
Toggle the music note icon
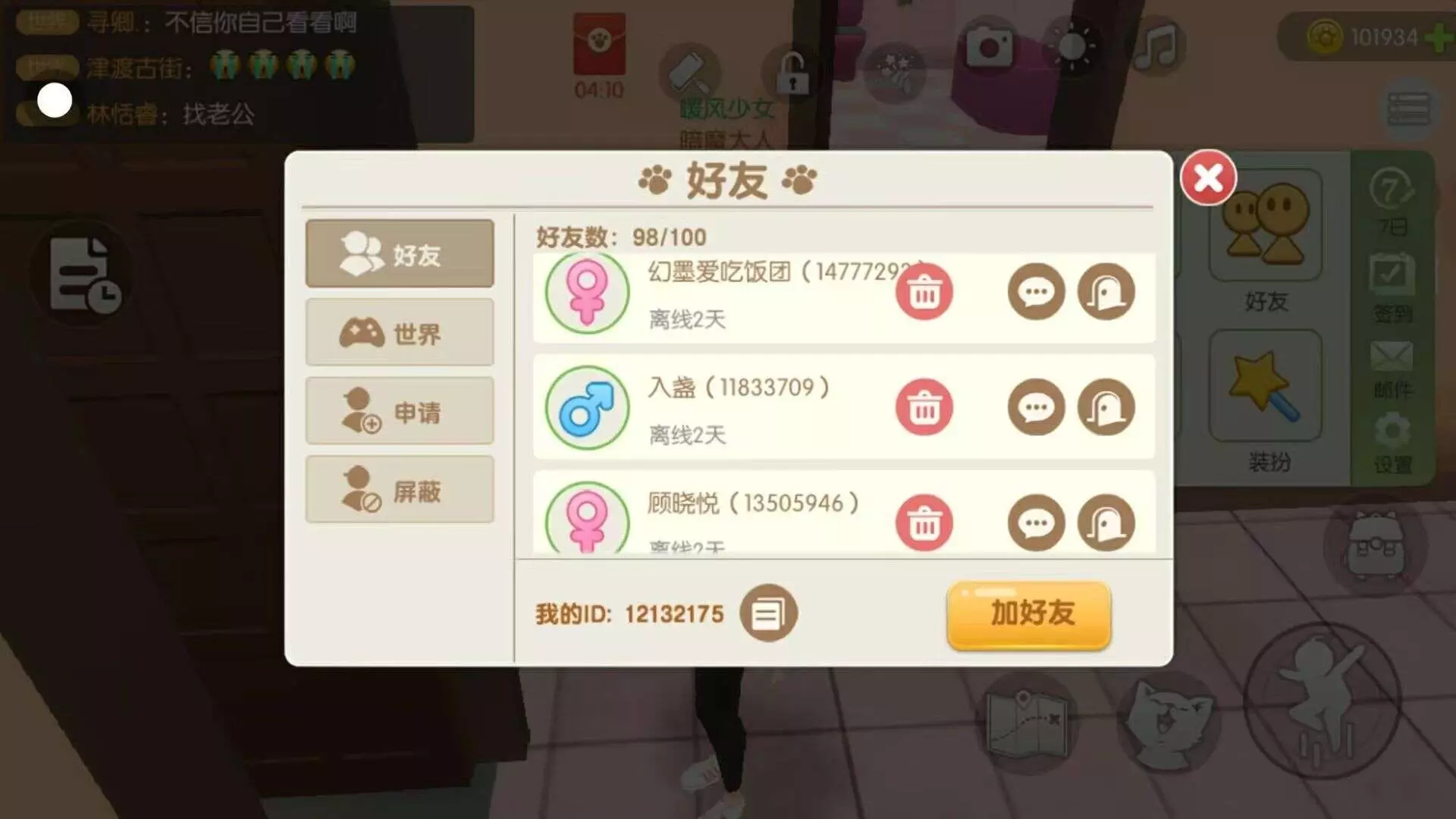click(x=1156, y=45)
